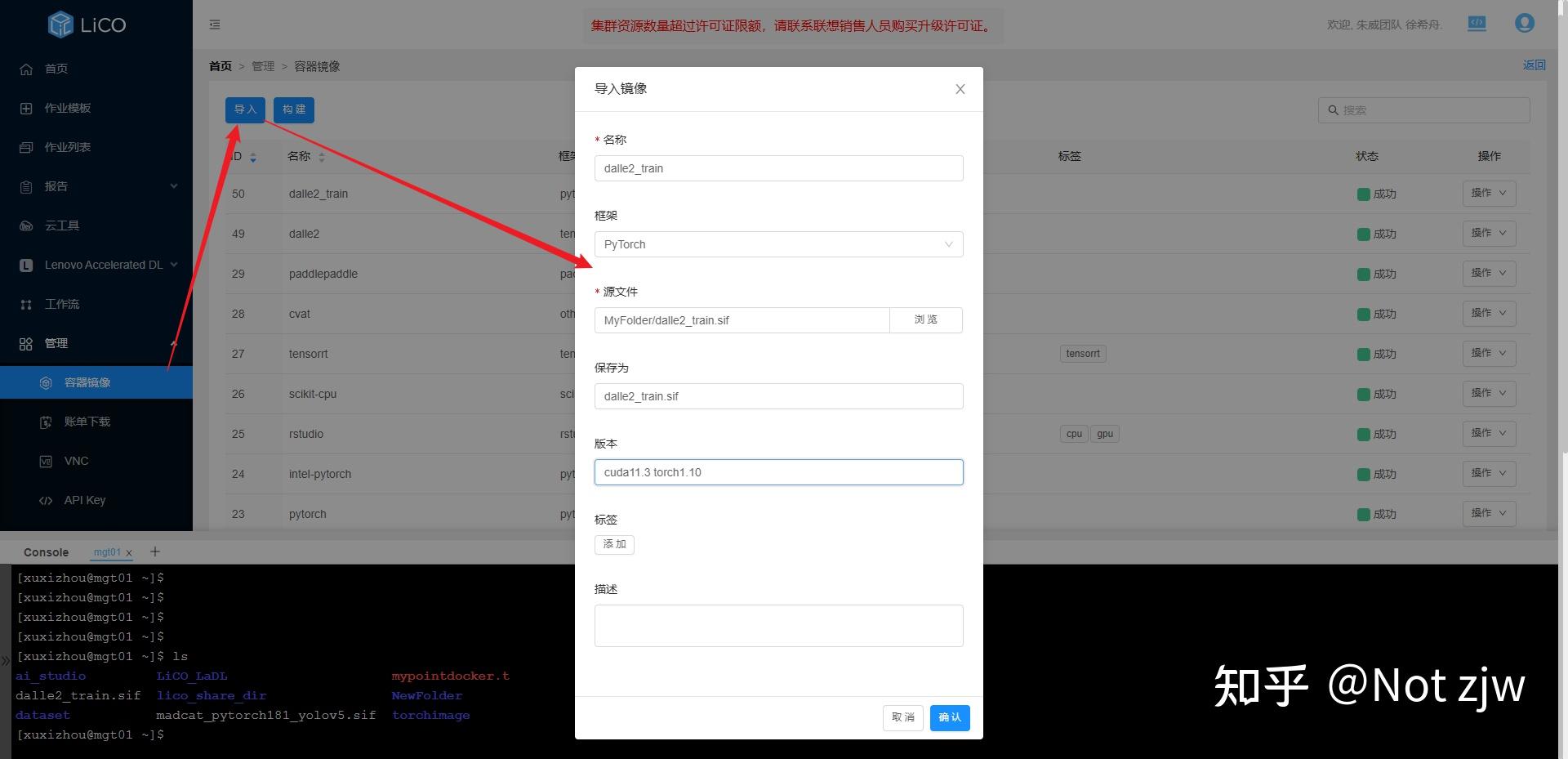Click the intel-pytorch name cell
Image resolution: width=1568 pixels, height=759 pixels.
320,475
